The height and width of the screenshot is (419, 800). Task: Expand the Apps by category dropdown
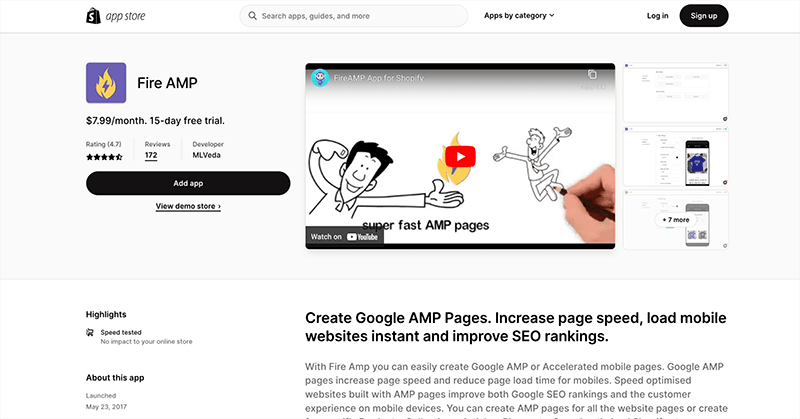click(x=519, y=16)
